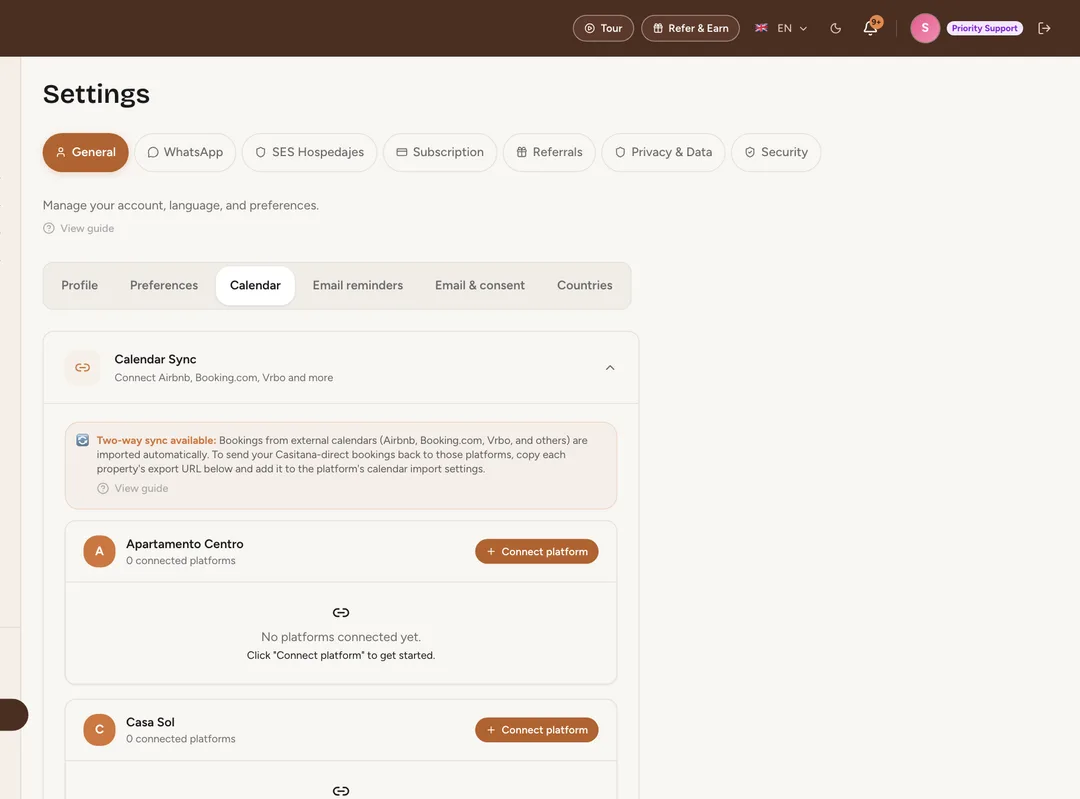
Task: Click the UK flag icon
Action: (x=761, y=28)
